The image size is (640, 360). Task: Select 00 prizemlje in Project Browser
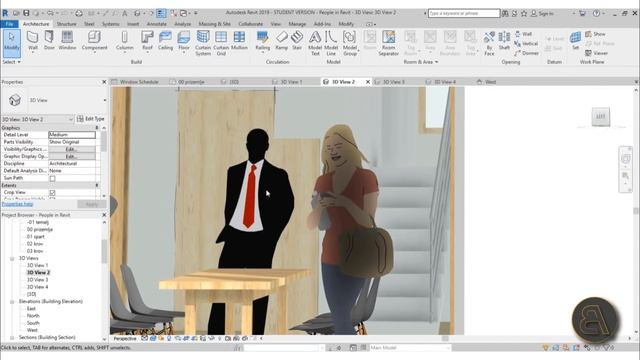(x=40, y=229)
